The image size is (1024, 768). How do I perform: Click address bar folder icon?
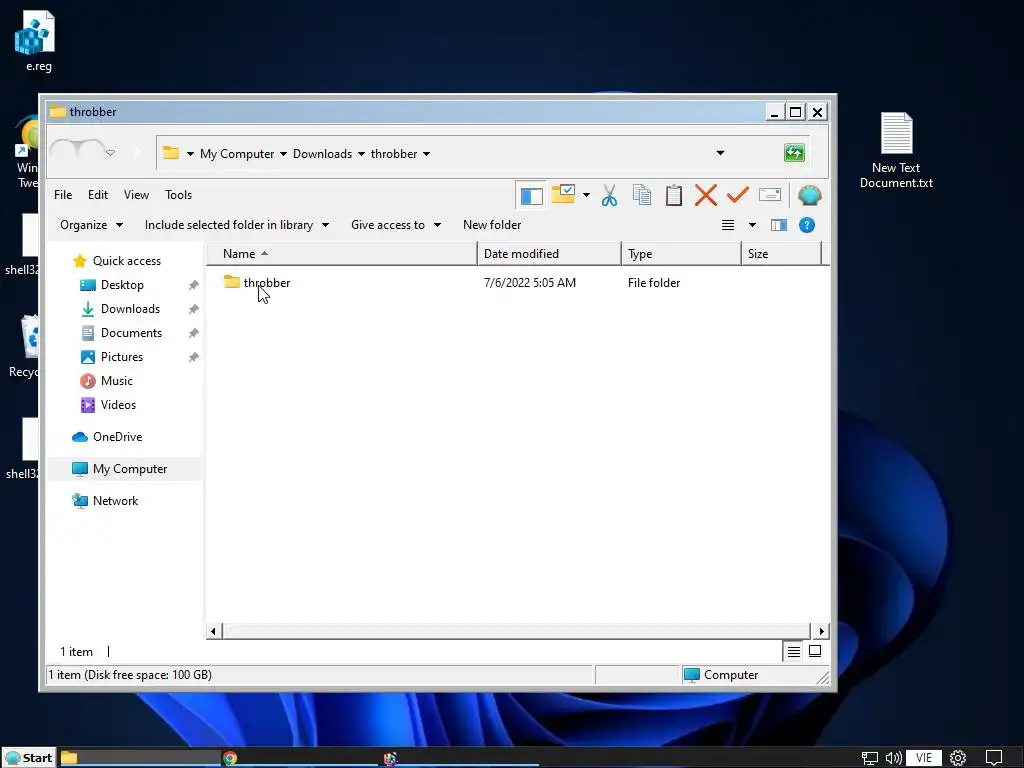pos(171,153)
